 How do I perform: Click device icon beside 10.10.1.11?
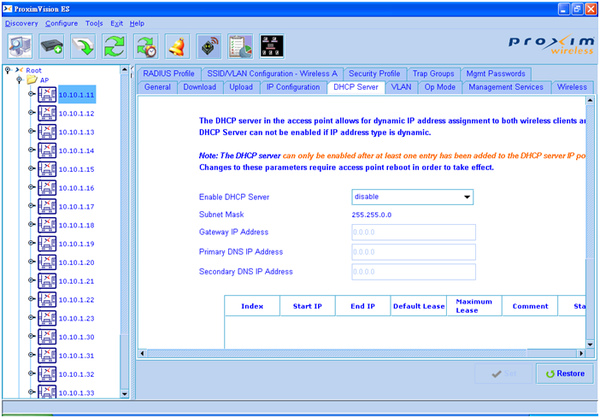click(47, 95)
